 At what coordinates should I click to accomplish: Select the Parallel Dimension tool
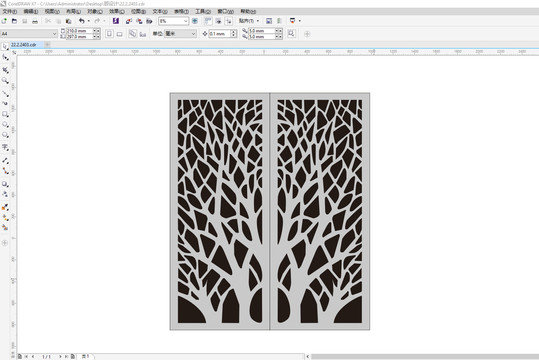click(x=5, y=161)
